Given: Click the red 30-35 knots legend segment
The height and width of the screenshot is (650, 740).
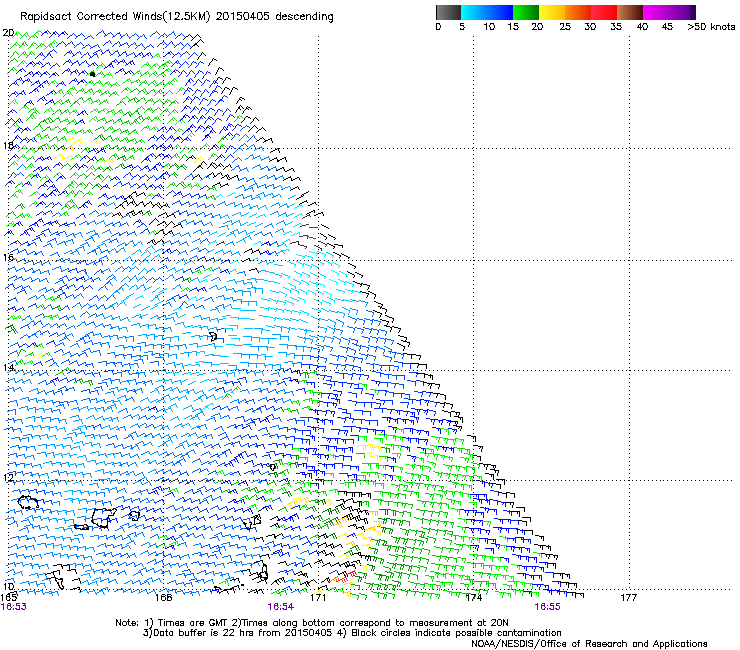Looking at the screenshot, I should [x=604, y=12].
